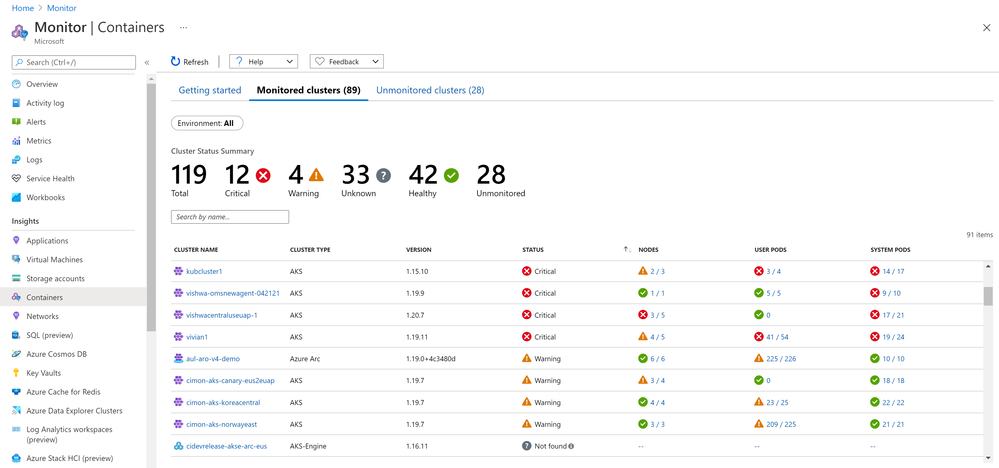The height and width of the screenshot is (468, 999).
Task: Click the Logs sidebar icon
Action: 17,160
